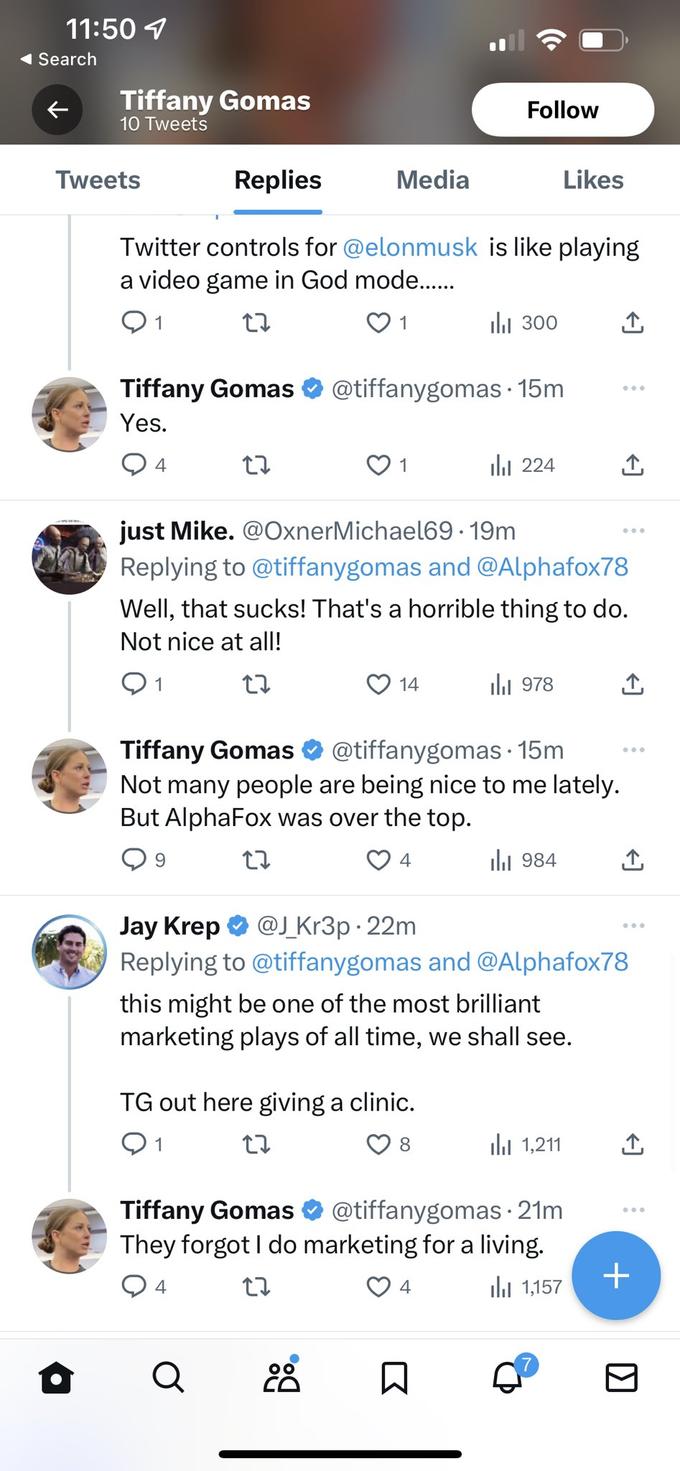This screenshot has width=680, height=1471.
Task: Follow Tiffany Gomas
Action: (562, 110)
